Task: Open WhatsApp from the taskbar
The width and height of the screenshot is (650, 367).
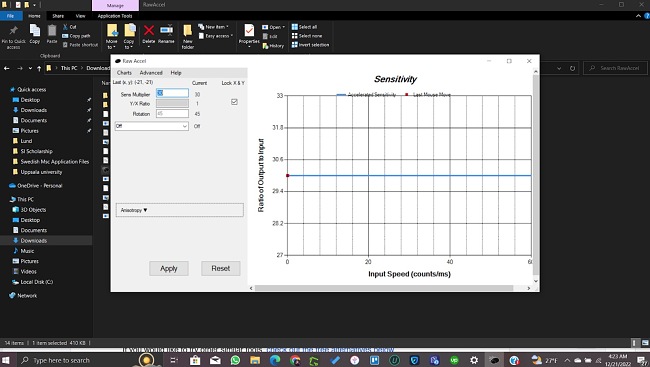Action: click(235, 360)
